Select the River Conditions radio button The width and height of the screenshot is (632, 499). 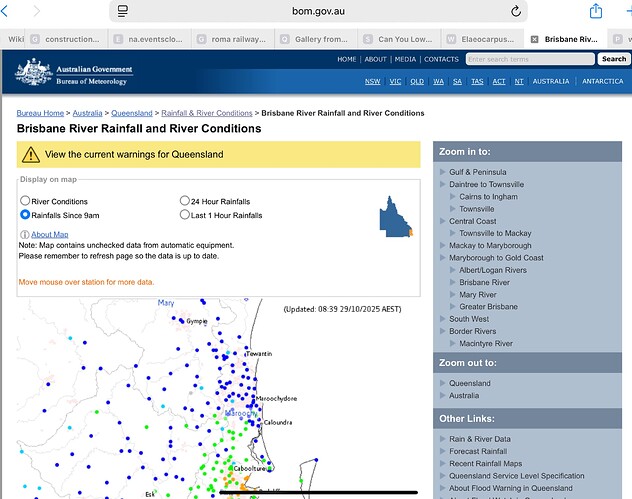point(25,200)
